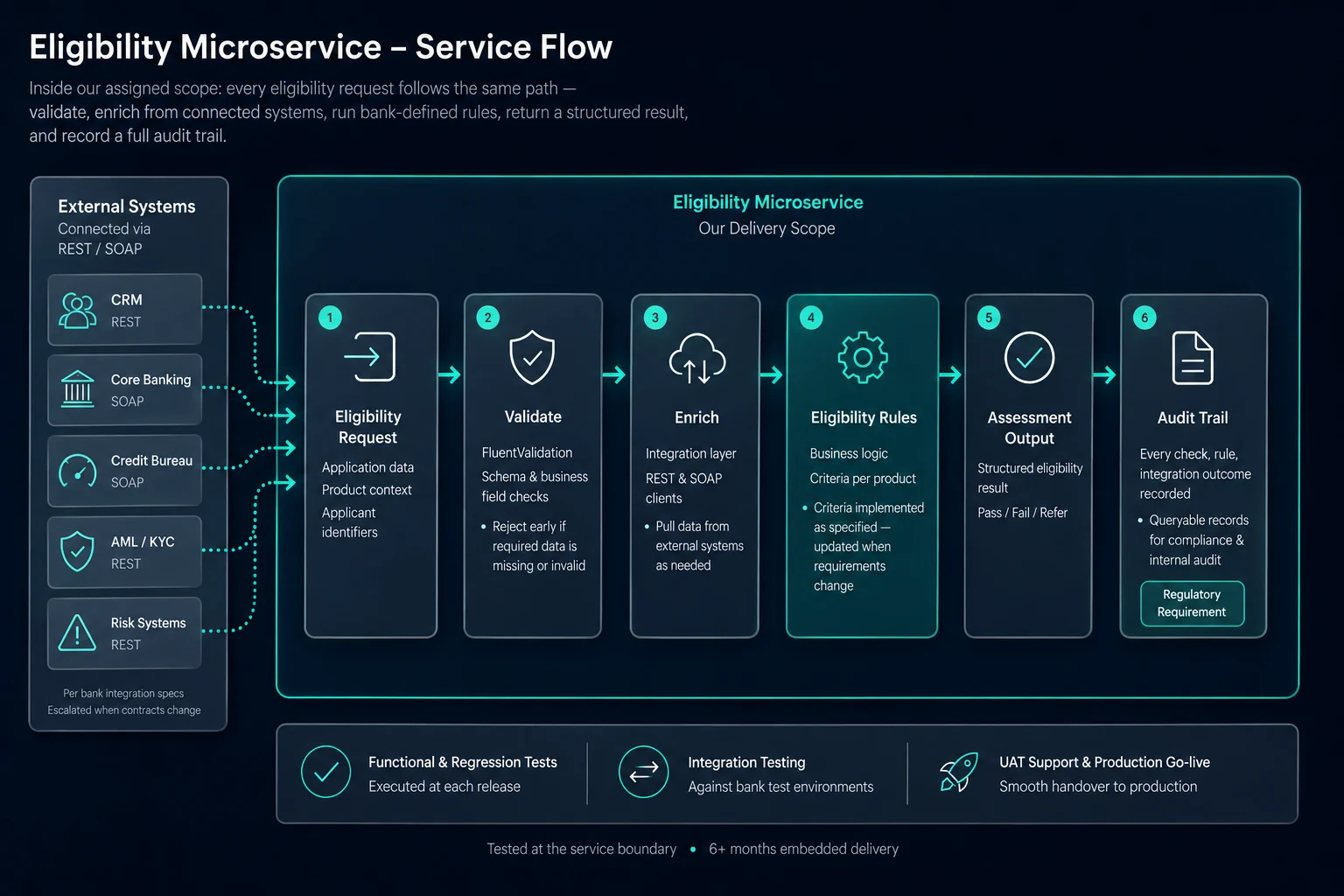The width and height of the screenshot is (1344, 896).
Task: Click the Enrich cloud sync icon
Action: click(697, 359)
